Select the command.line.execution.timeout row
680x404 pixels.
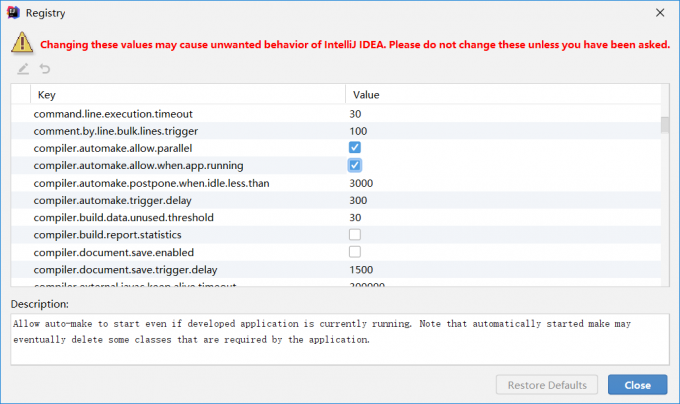113,114
